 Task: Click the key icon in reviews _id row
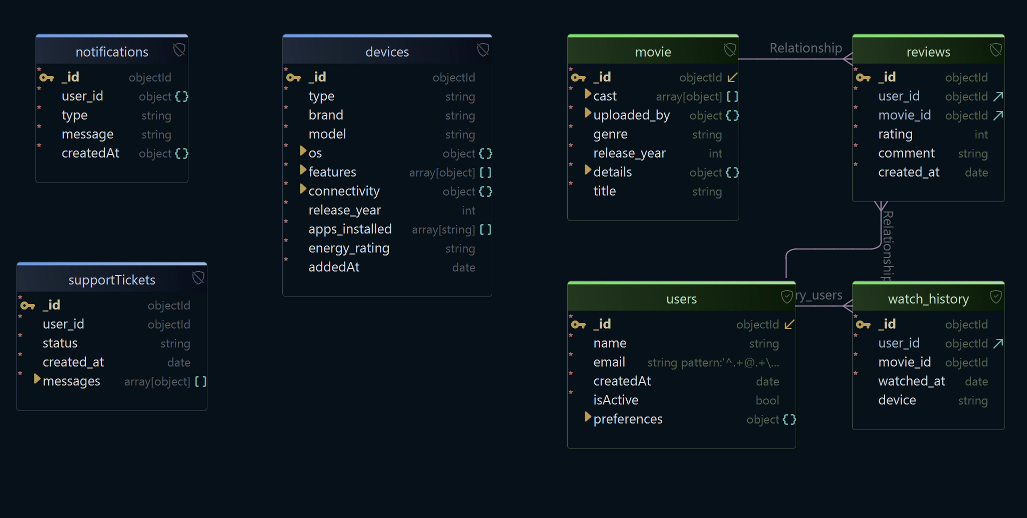pyautogui.click(x=863, y=77)
